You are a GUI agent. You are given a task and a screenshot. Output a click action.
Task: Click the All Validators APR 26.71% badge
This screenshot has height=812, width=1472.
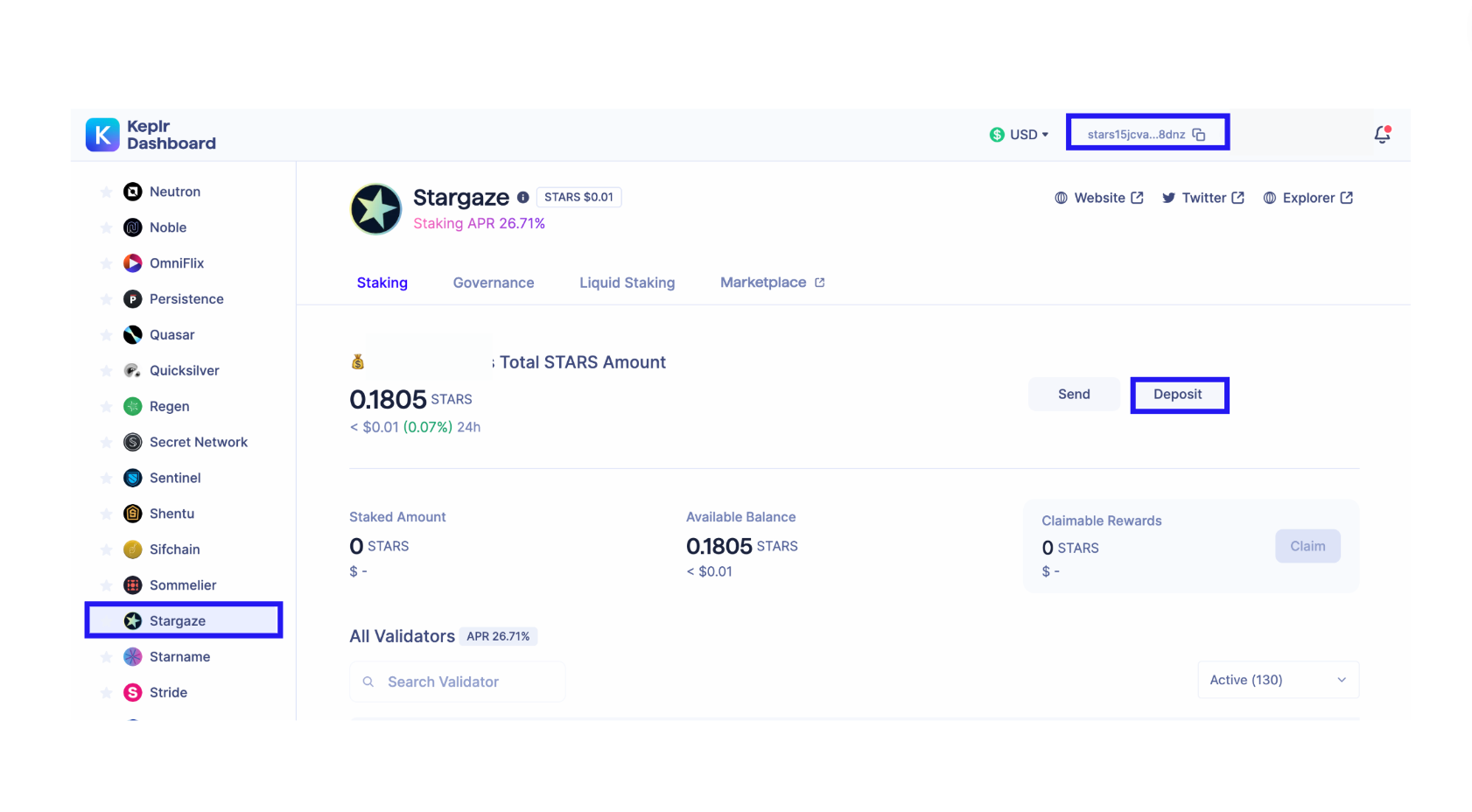[498, 636]
